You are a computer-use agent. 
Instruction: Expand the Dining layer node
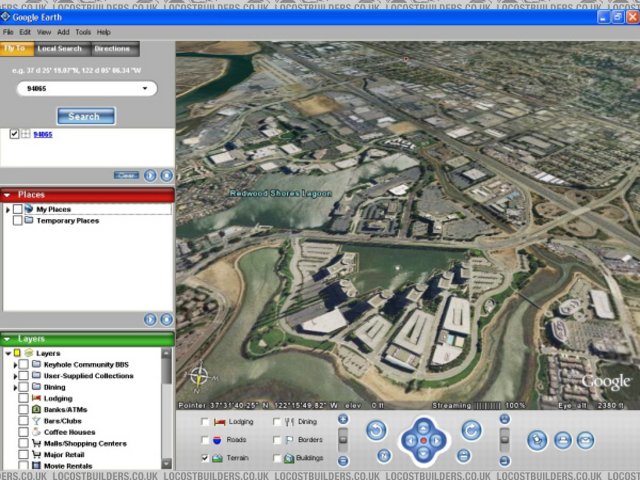15,387
